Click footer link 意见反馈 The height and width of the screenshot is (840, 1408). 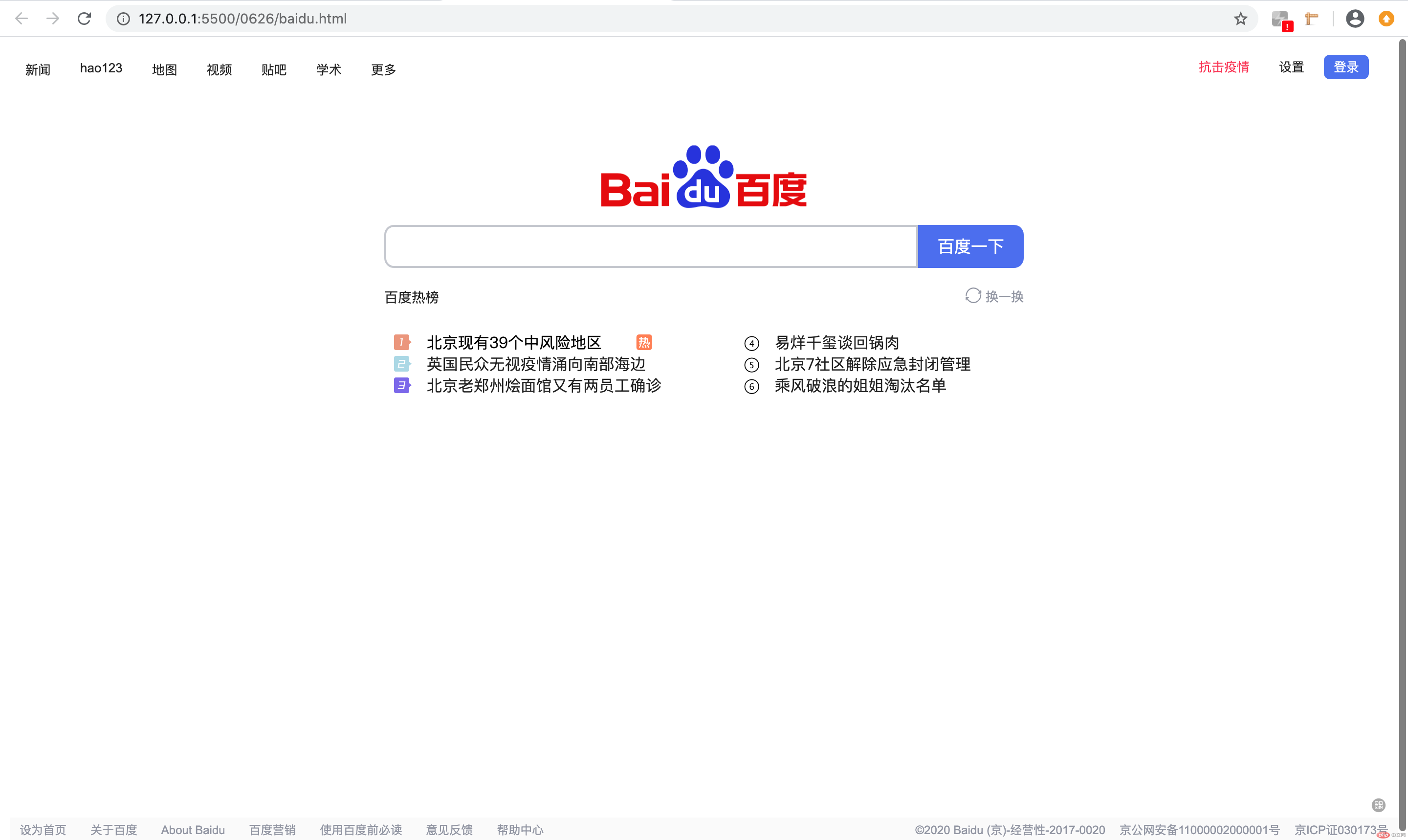pos(449,830)
